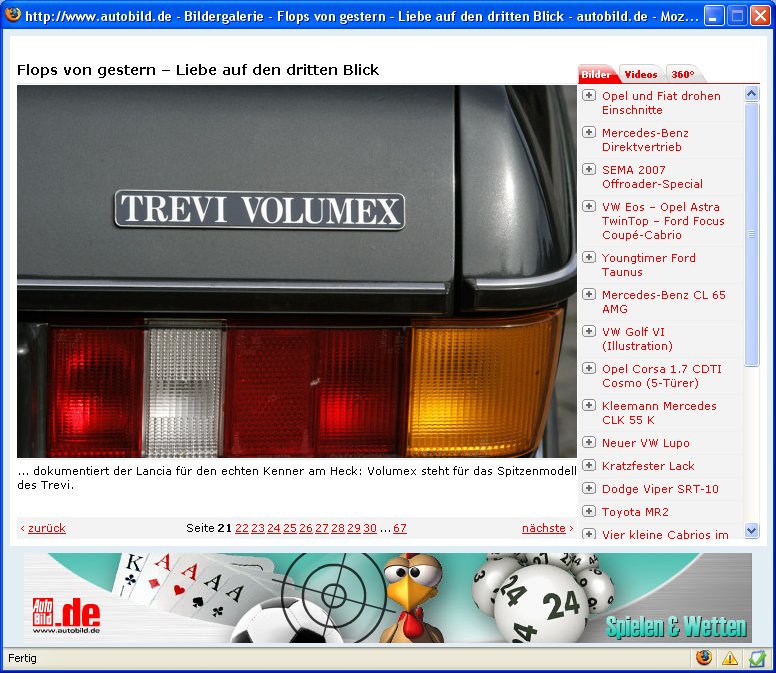Expand plus icon next to Youngtimer Ford Taunus
Viewport: 776px width, 673px height.
588,257
